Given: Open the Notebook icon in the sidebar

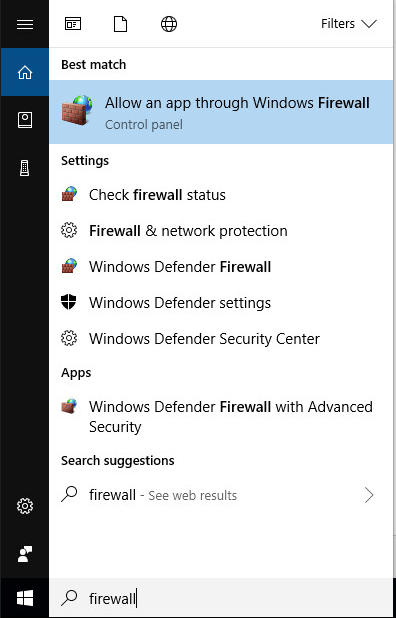Looking at the screenshot, I should point(24,120).
